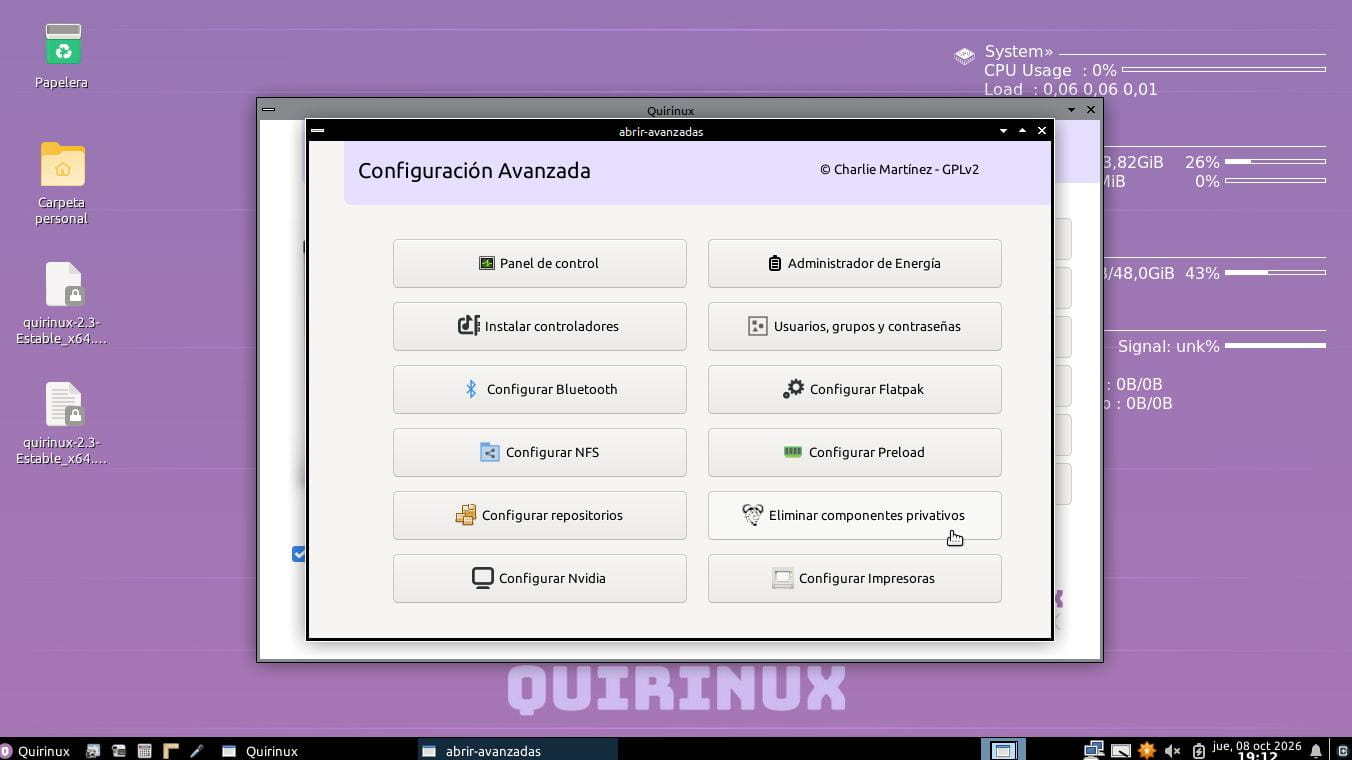Click the color picker pen taskbar launcher
The image size is (1352, 760).
coord(197,750)
